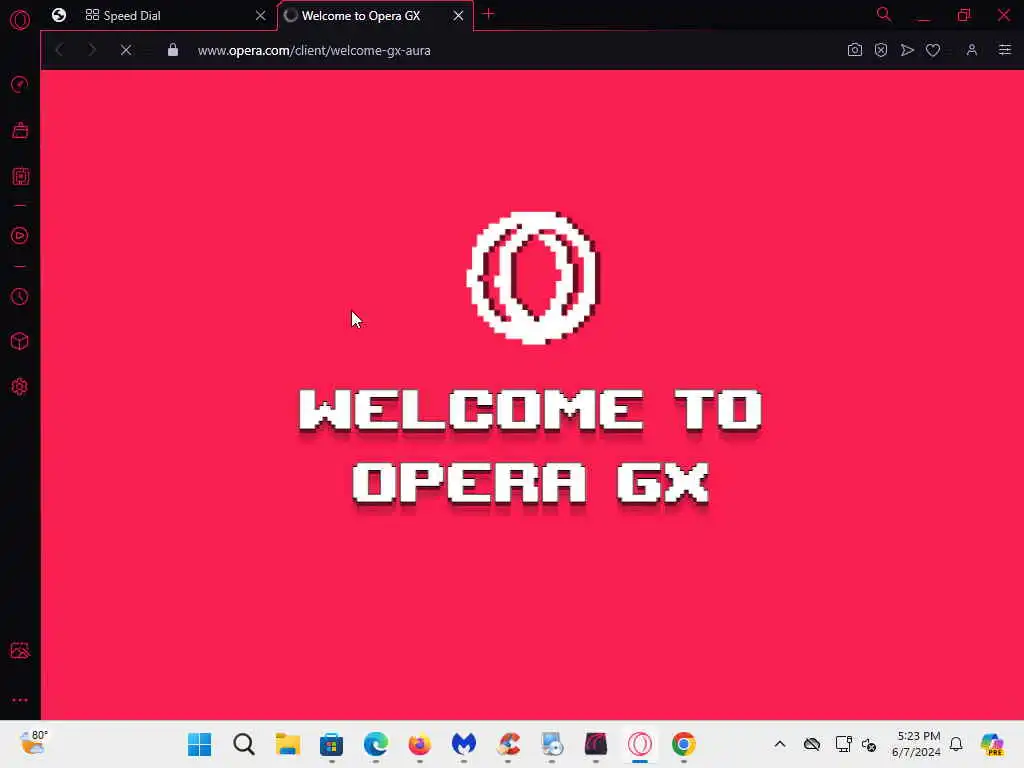Launch Google Chrome from taskbar
This screenshot has height=768, width=1024.
click(x=684, y=744)
